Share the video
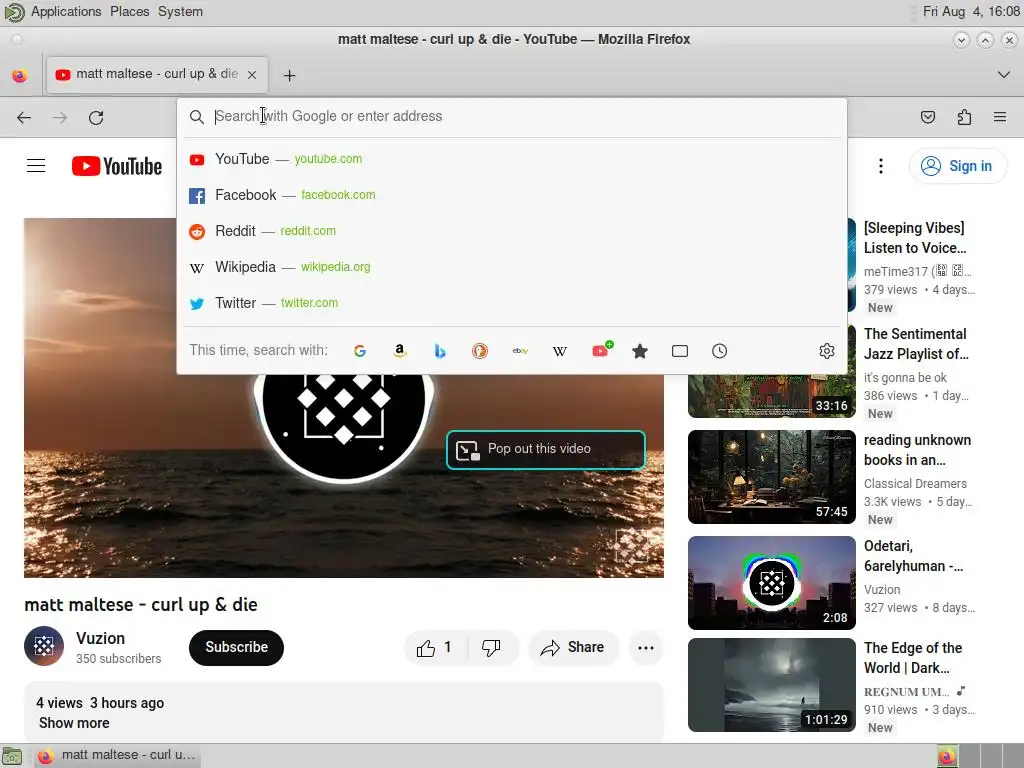The height and width of the screenshot is (768, 1024). coord(573,648)
